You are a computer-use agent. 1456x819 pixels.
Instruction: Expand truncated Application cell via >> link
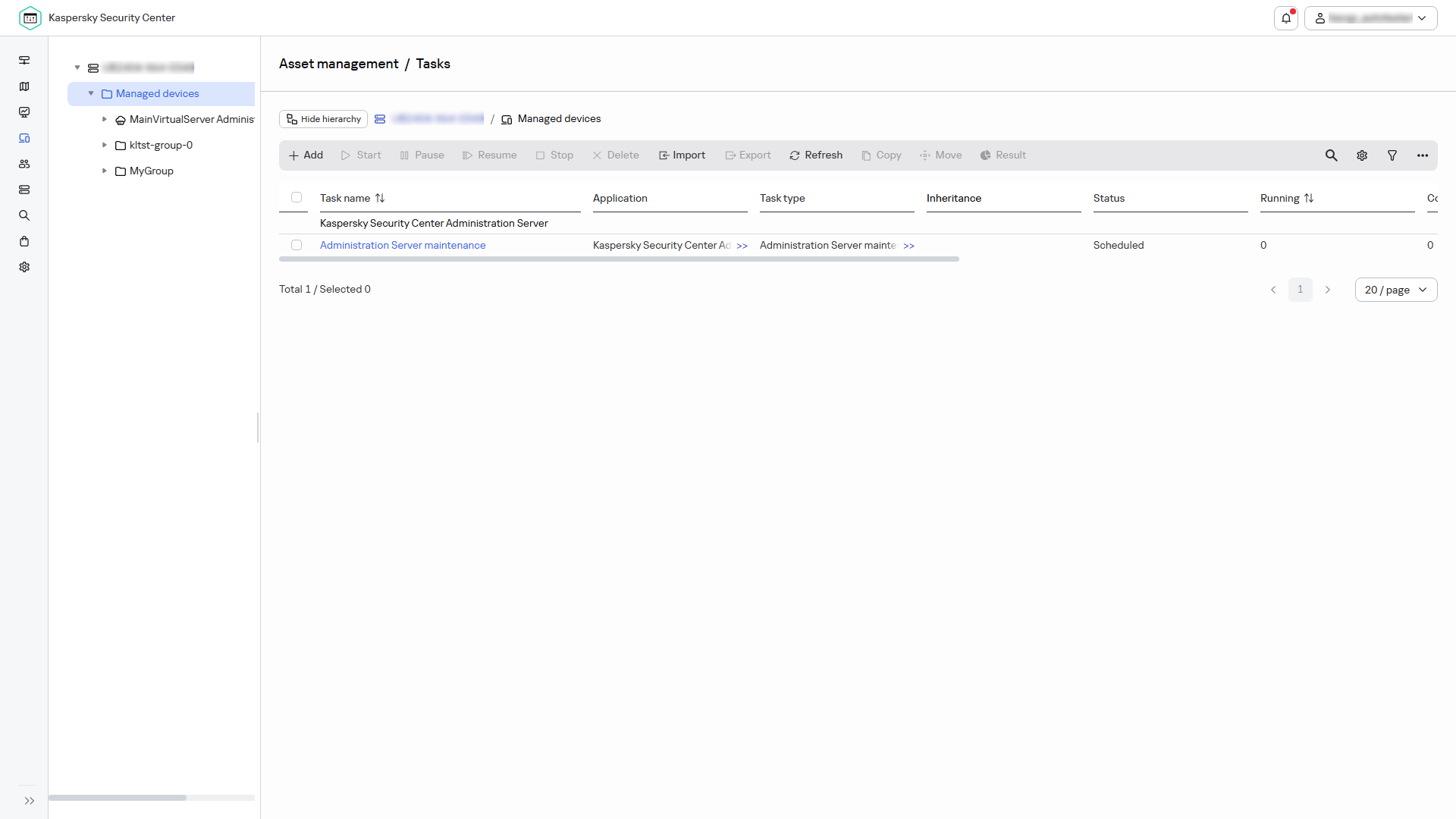(742, 246)
